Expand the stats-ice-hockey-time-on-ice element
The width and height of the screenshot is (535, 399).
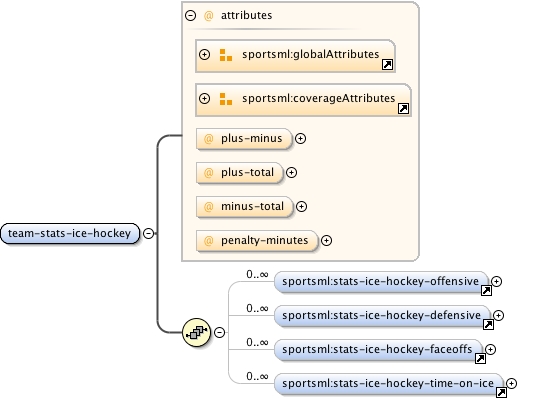(511, 384)
